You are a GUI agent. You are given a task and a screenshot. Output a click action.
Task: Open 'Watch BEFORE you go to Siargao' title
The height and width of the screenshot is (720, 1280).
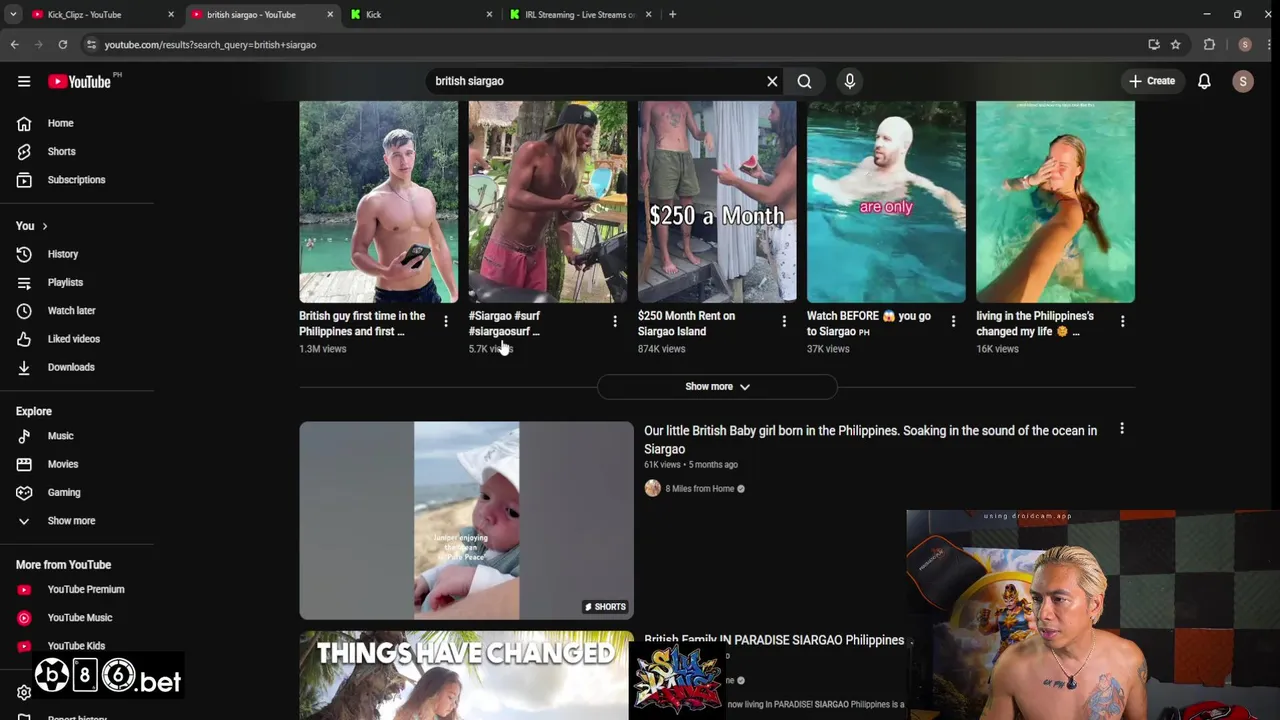(x=869, y=323)
